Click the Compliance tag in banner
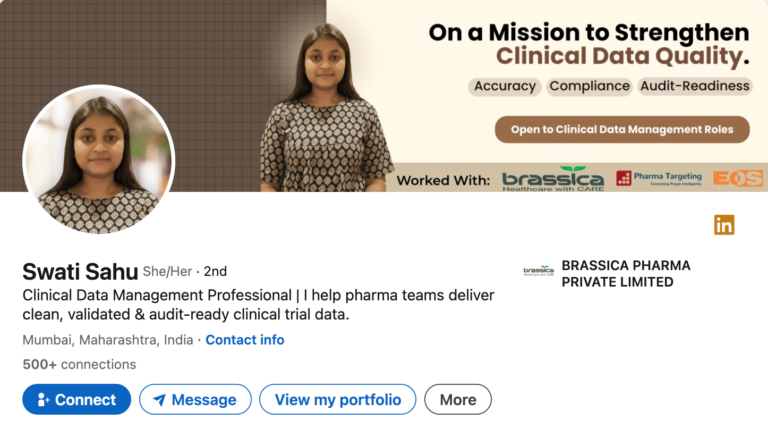Screen dimensions: 768x437 pyautogui.click(x=590, y=86)
